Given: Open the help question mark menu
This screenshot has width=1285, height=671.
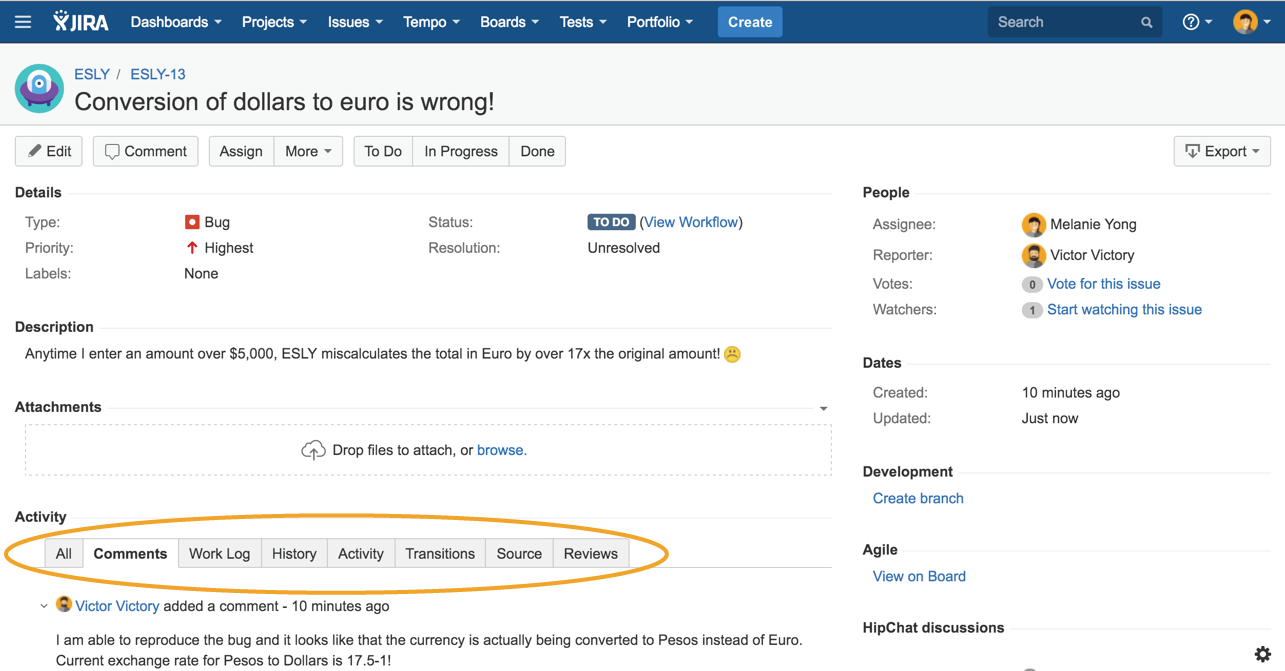Looking at the screenshot, I should pyautogui.click(x=1197, y=22).
